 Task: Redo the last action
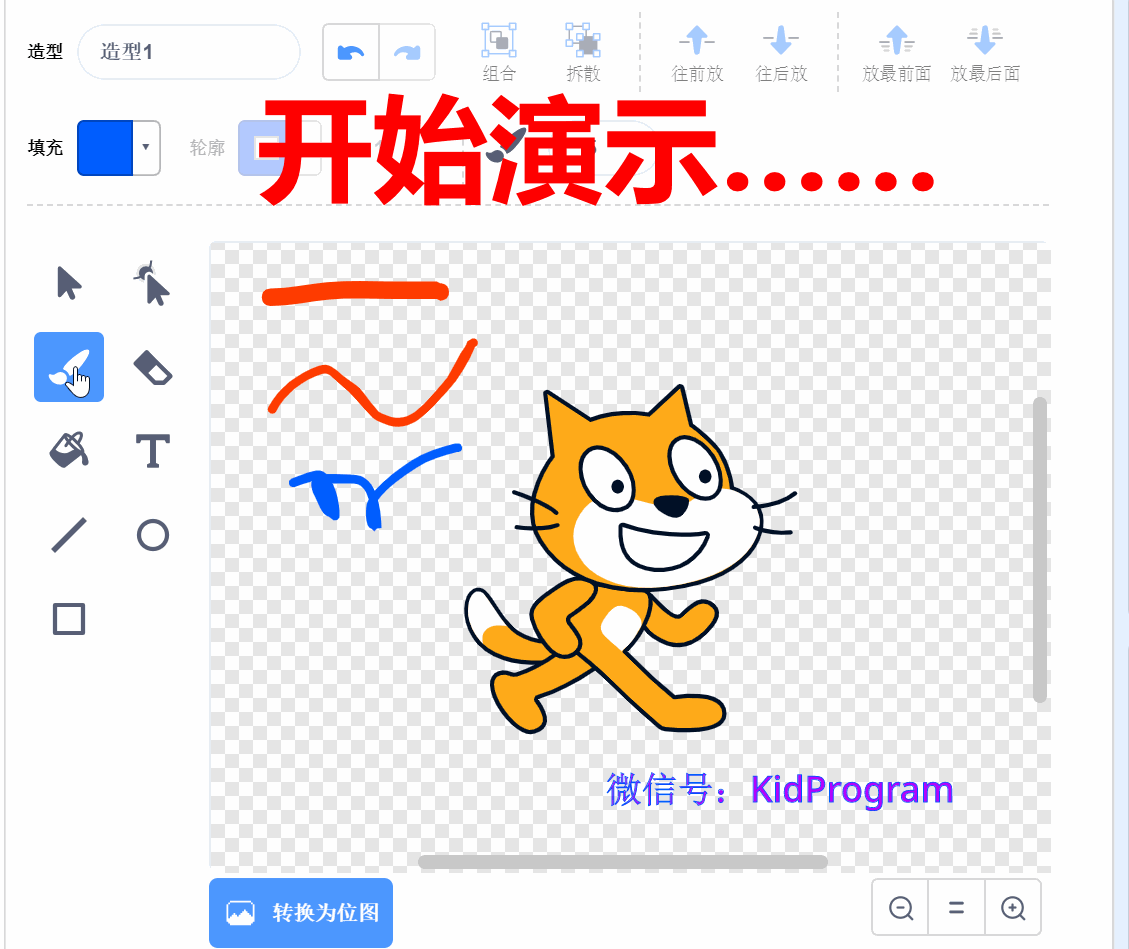[x=407, y=52]
